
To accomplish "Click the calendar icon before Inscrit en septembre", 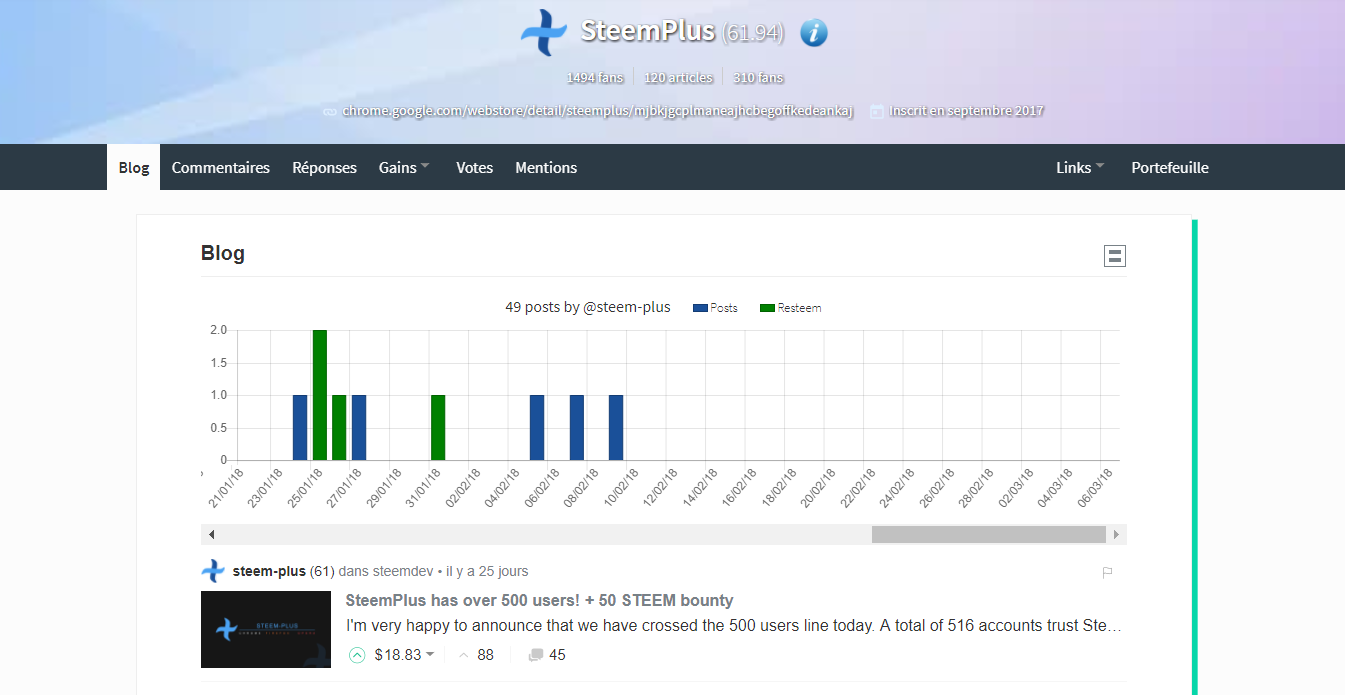I will [x=877, y=112].
